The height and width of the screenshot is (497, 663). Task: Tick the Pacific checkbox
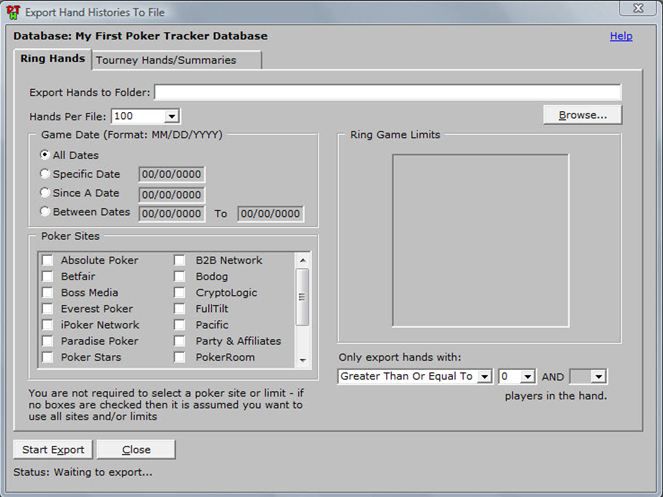point(179,325)
